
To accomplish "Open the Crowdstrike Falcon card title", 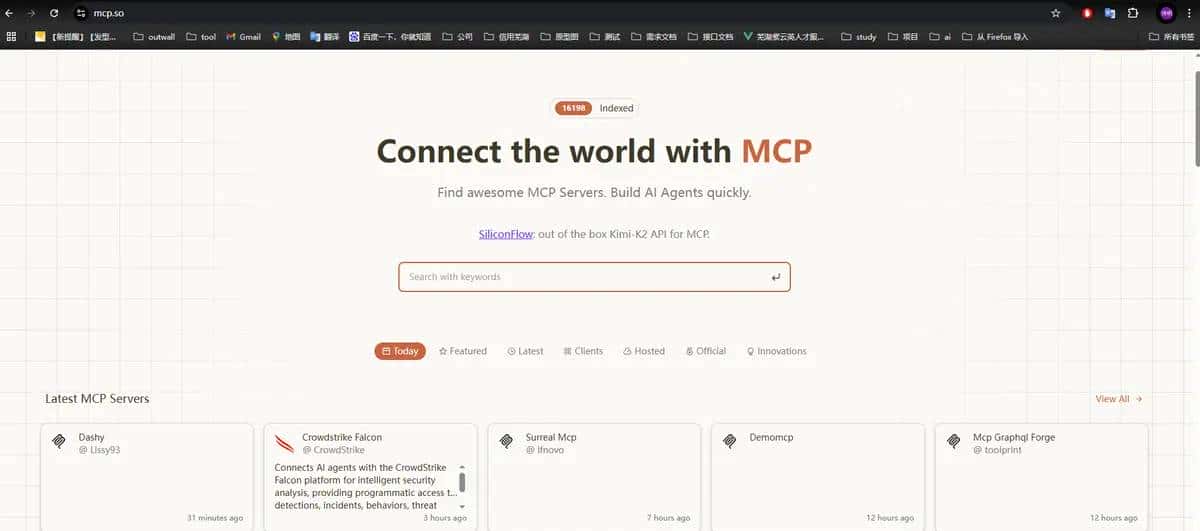I will pyautogui.click(x=342, y=437).
